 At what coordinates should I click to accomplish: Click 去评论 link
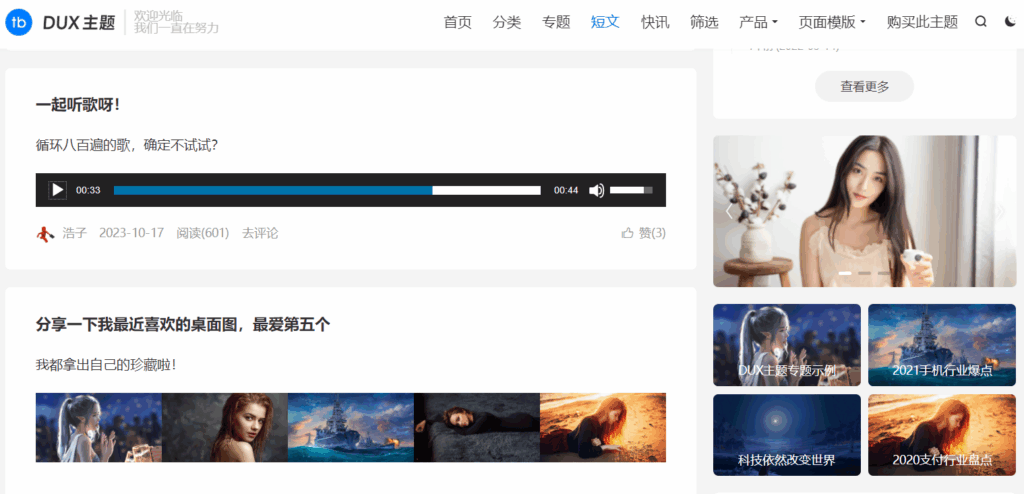point(260,233)
